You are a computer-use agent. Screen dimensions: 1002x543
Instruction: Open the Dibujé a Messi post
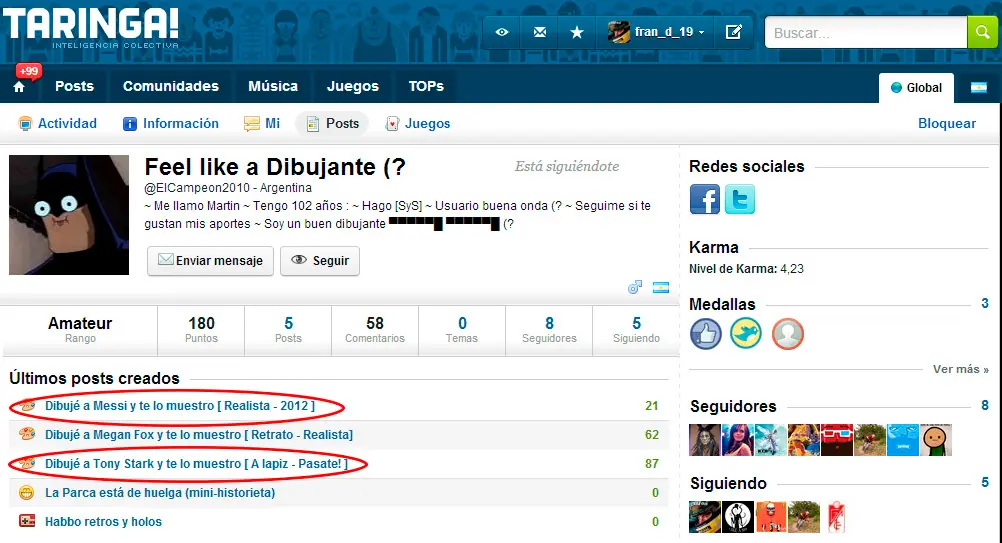coord(180,406)
